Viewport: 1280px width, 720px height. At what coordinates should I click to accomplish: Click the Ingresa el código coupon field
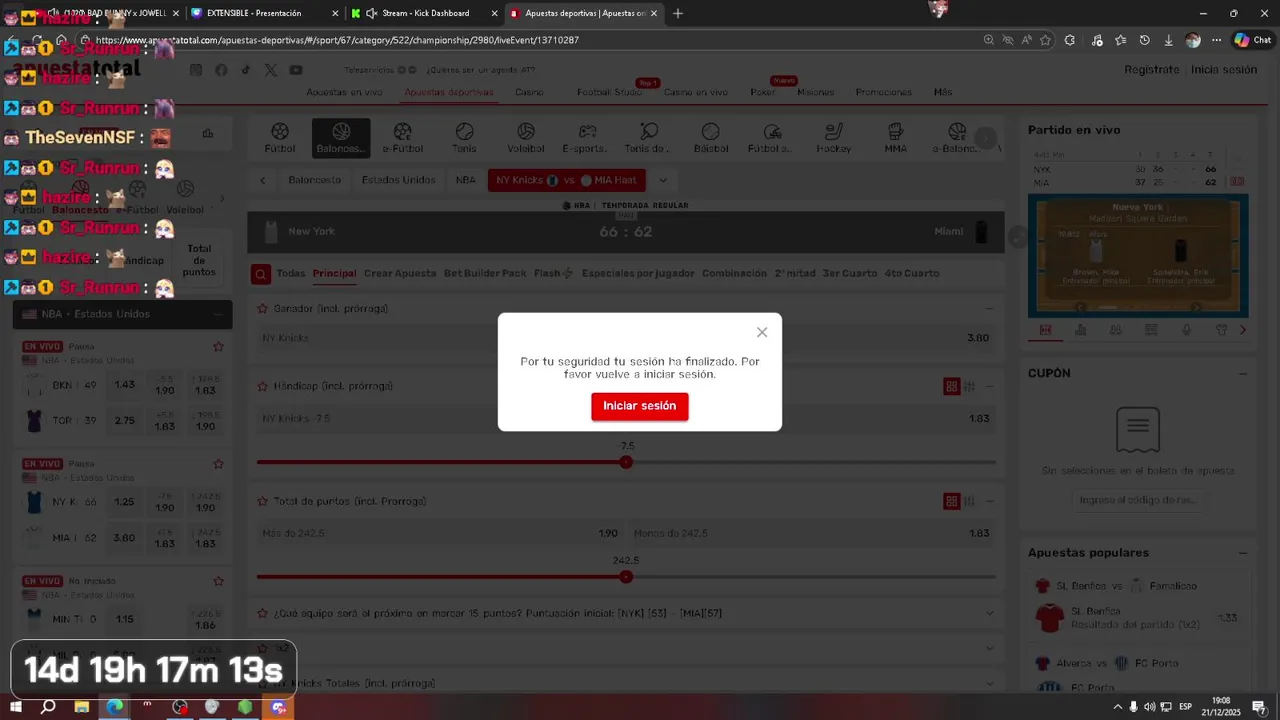pyautogui.click(x=1138, y=500)
